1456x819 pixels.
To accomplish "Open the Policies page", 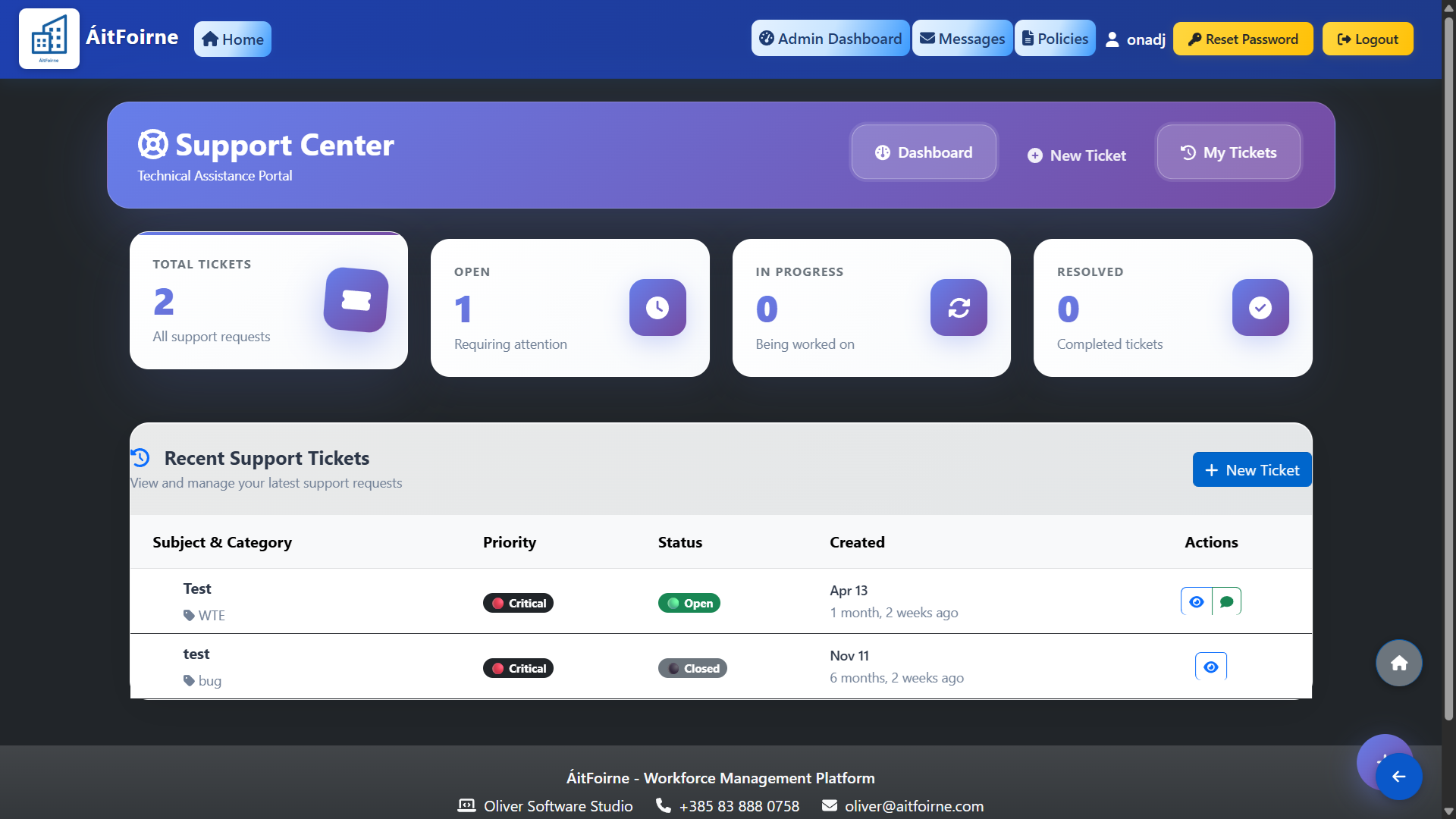I will (x=1055, y=39).
